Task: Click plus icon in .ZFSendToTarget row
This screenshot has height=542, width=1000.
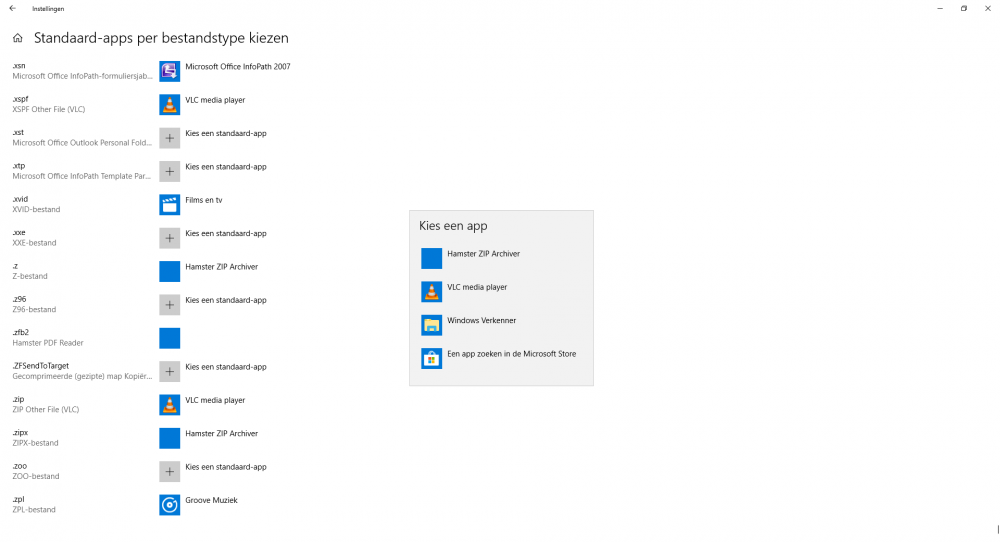Action: 170,371
